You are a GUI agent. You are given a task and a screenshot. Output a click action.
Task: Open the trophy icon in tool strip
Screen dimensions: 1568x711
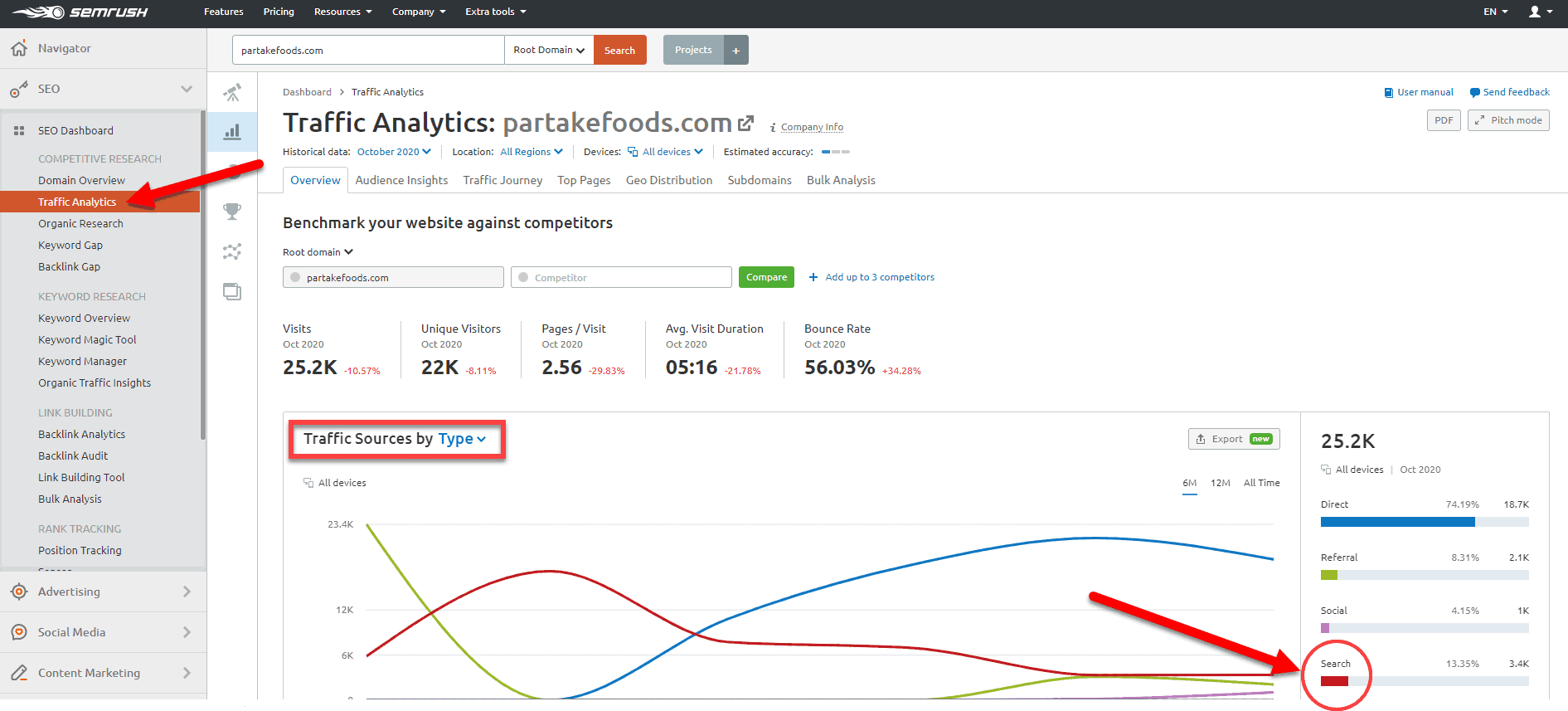[x=232, y=212]
